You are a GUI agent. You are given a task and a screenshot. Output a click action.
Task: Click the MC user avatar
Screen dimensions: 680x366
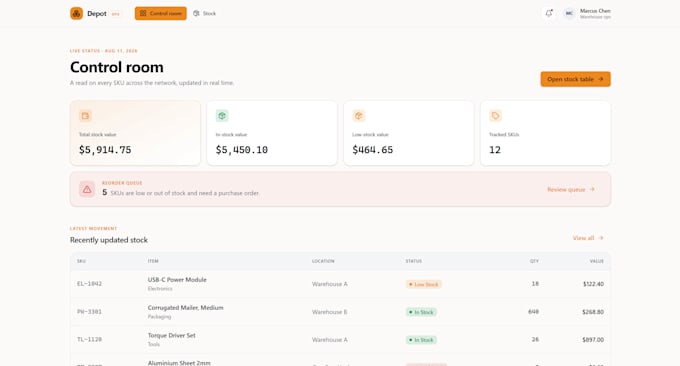tap(569, 13)
